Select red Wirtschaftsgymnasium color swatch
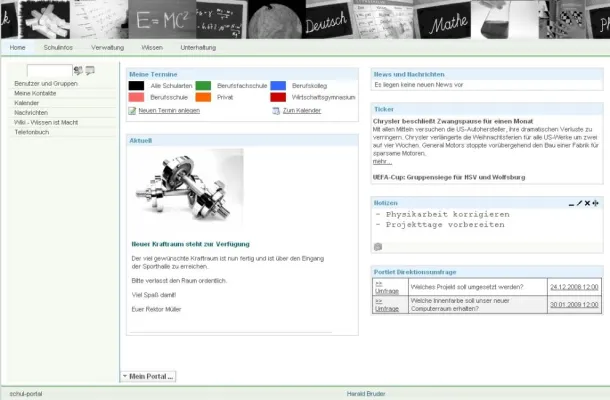This screenshot has height=400, width=610. pyautogui.click(x=278, y=97)
